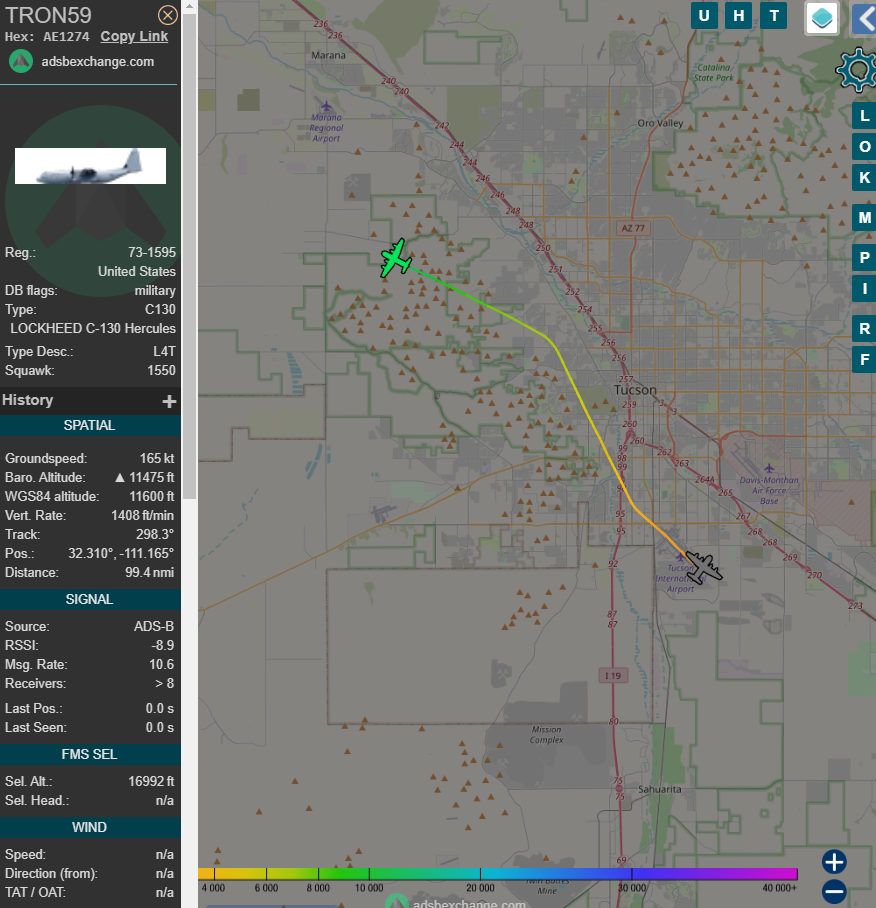Toggle the P map option button
The width and height of the screenshot is (876, 908).
point(864,258)
